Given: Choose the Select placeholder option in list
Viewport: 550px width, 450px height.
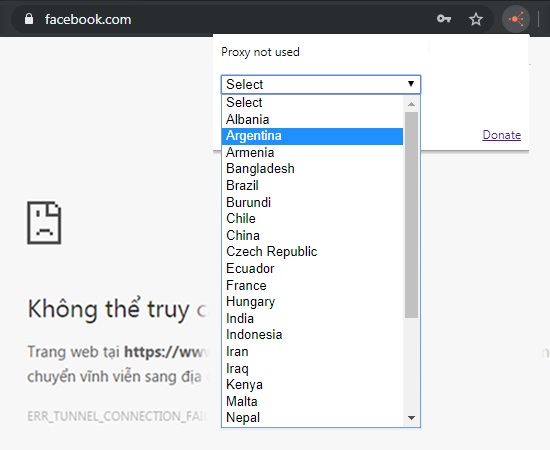Looking at the screenshot, I should 312,102.
